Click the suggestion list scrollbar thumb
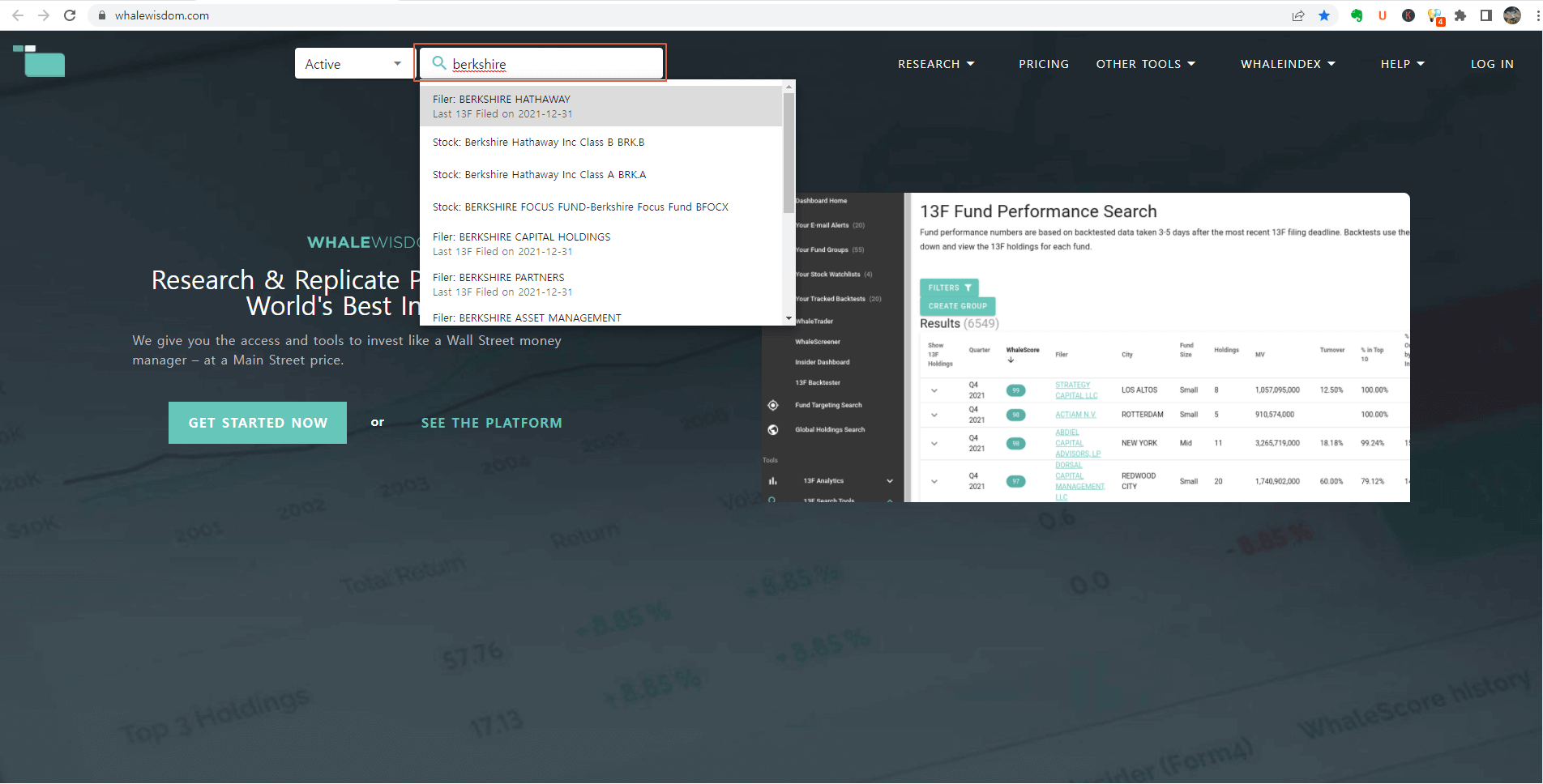 [789, 152]
